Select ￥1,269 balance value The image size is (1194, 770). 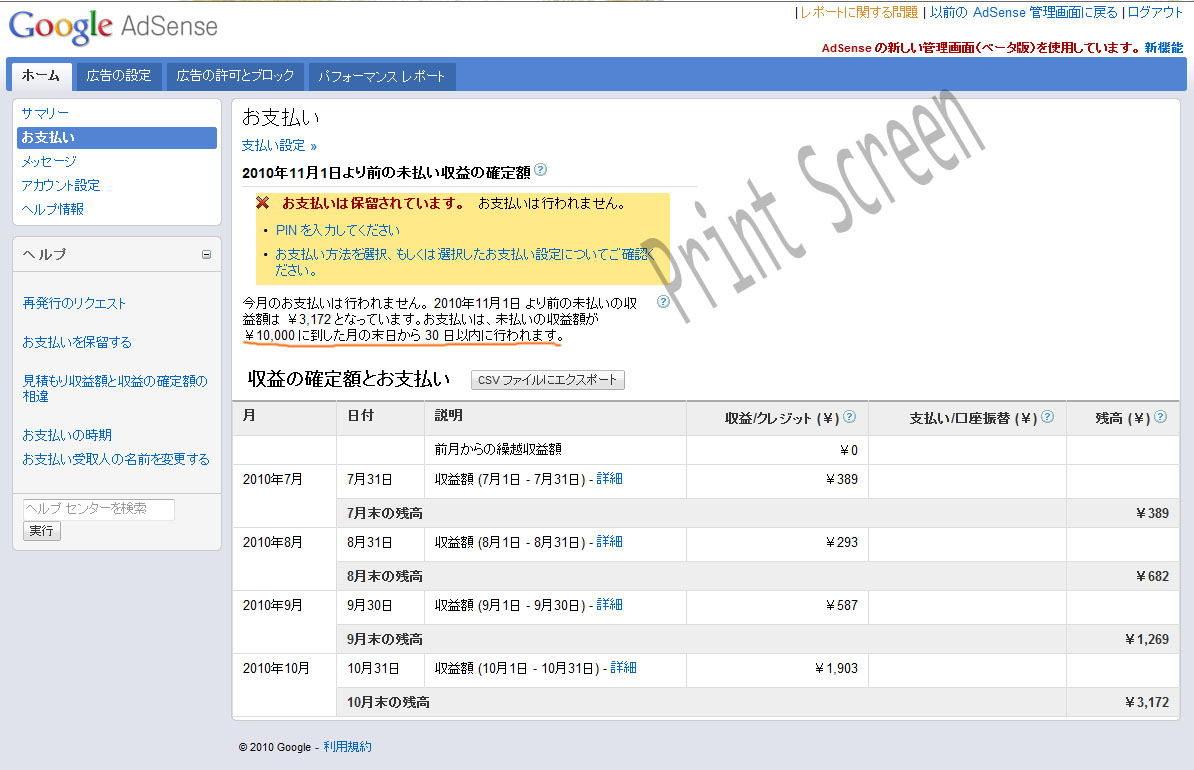1147,640
